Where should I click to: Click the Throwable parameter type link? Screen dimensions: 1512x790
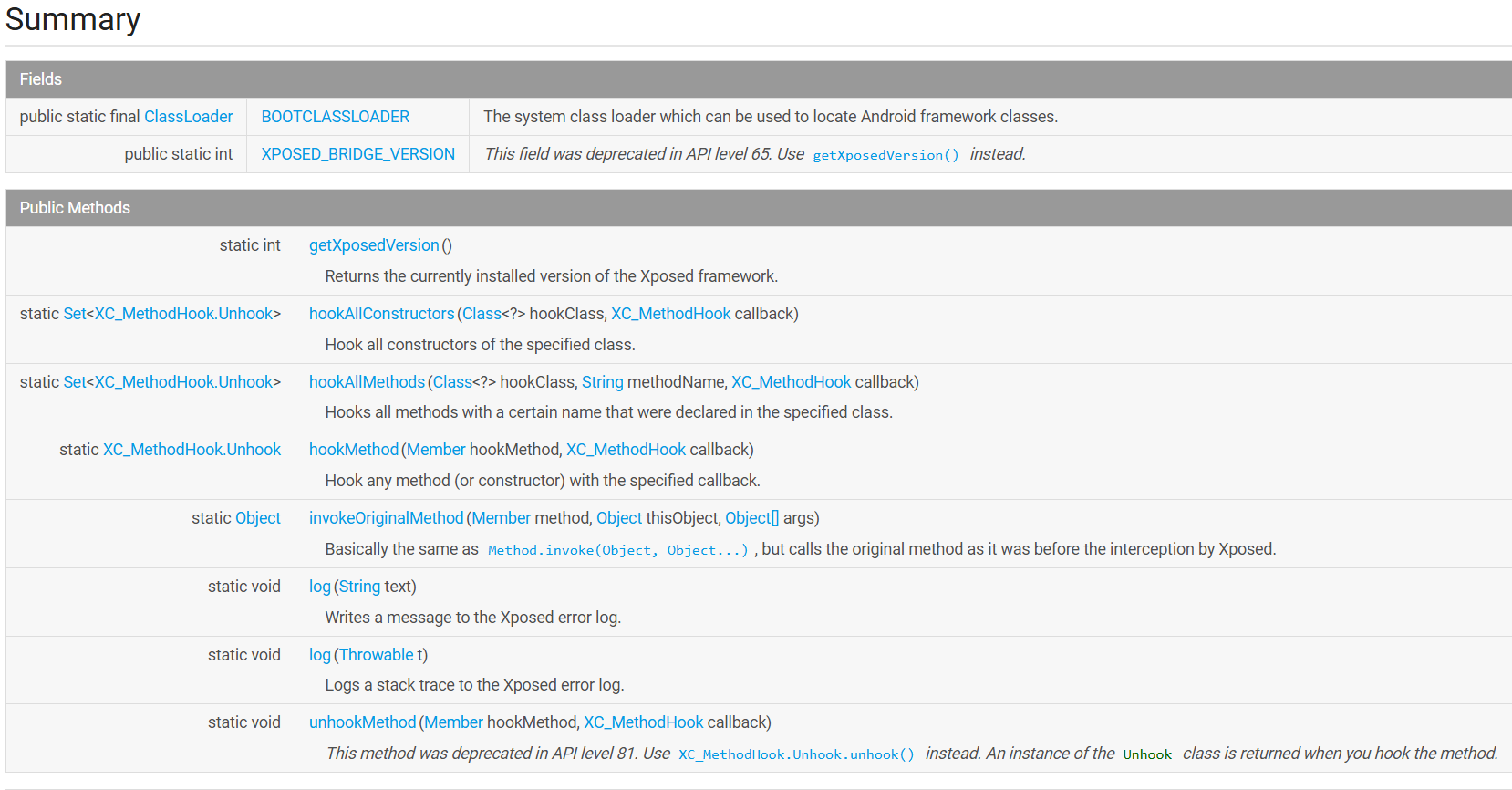coord(376,655)
